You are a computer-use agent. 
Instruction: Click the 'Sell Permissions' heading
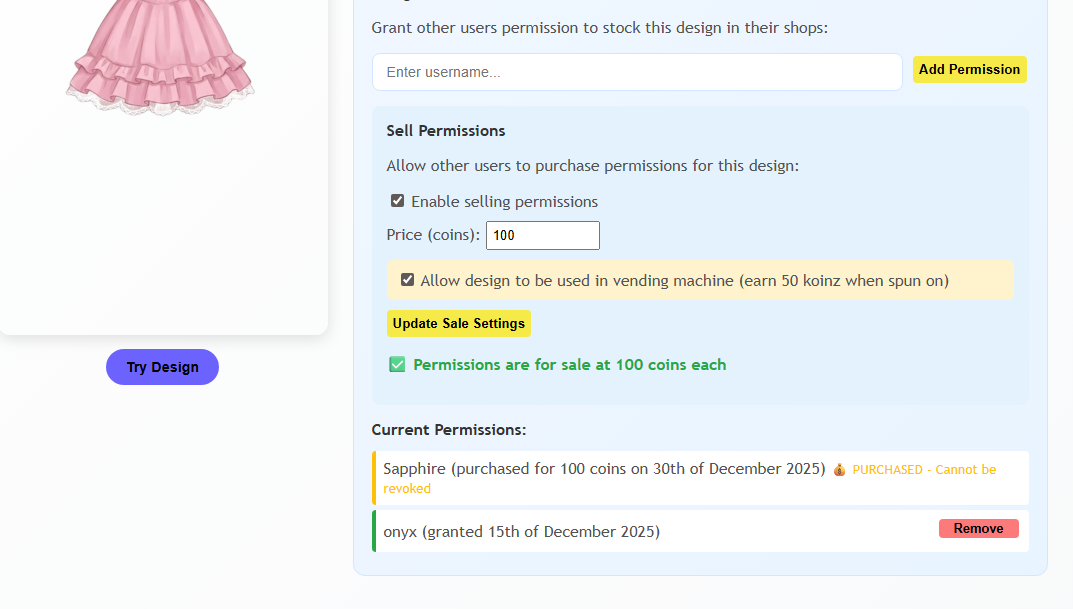[446, 131]
